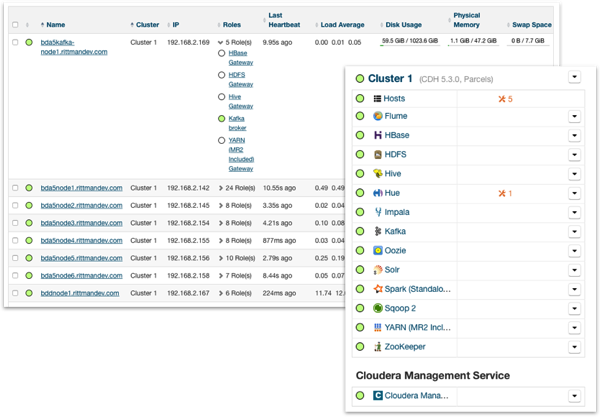Viewport: 600px width, 417px height.
Task: Click the Kafka service icon
Action: click(378, 231)
